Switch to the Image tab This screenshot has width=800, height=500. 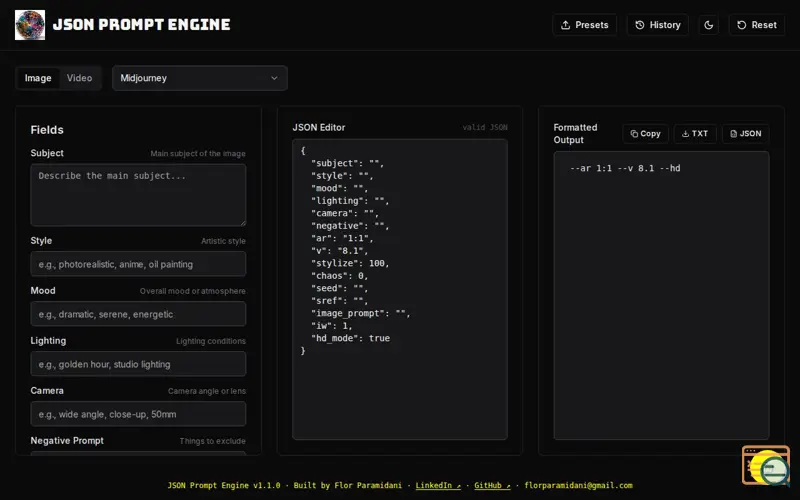tap(38, 78)
